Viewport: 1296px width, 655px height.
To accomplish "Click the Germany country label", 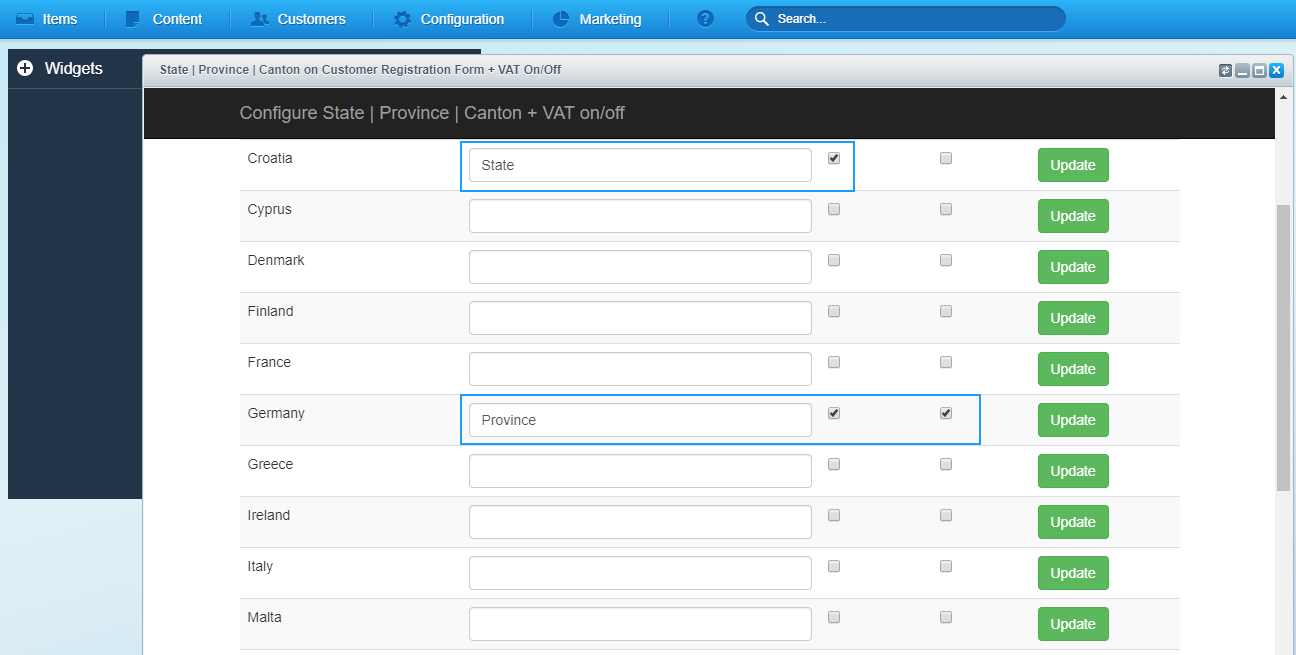I will tap(276, 413).
